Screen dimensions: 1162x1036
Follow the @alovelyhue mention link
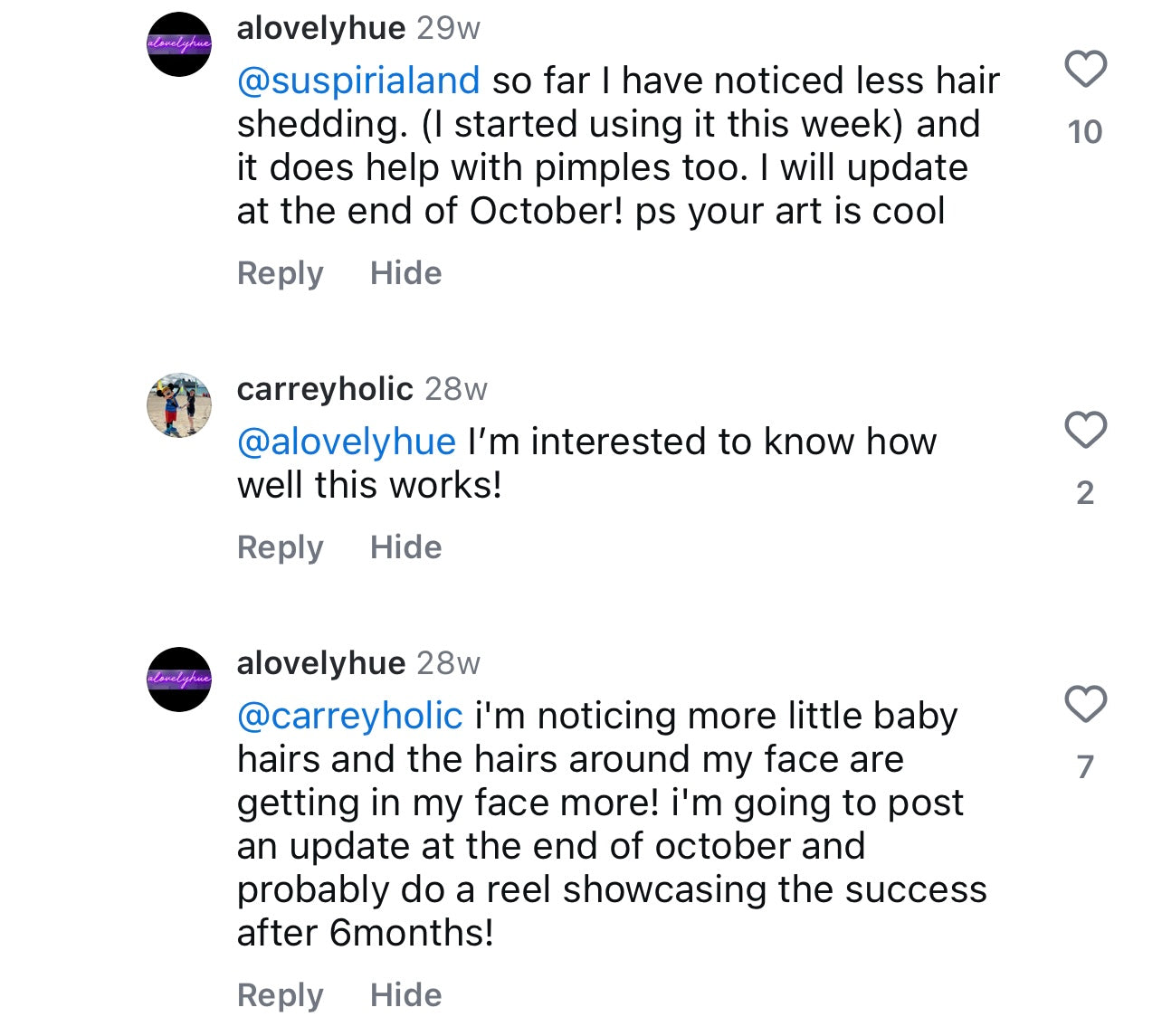coord(346,442)
